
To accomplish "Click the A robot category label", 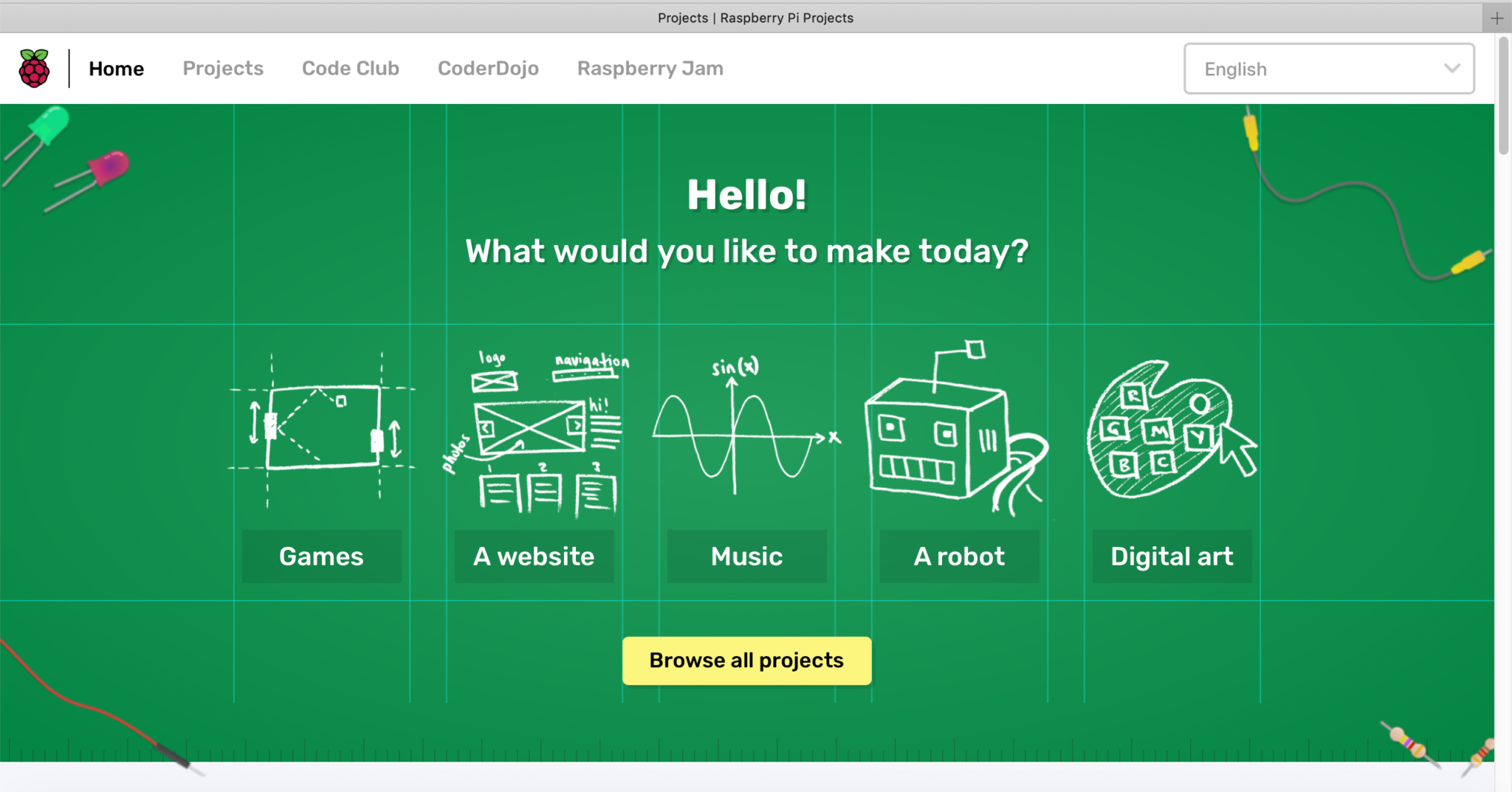I will pyautogui.click(x=959, y=557).
